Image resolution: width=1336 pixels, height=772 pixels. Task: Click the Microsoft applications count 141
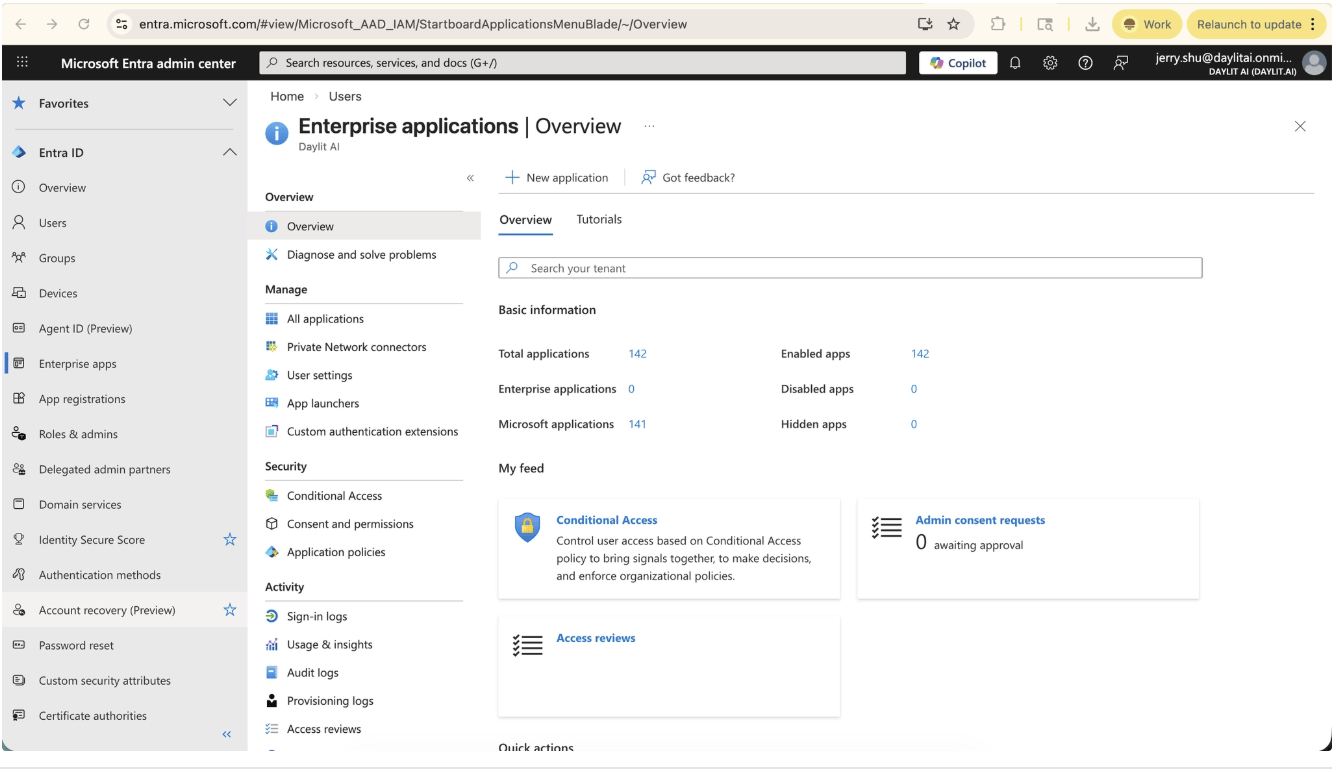click(x=637, y=424)
